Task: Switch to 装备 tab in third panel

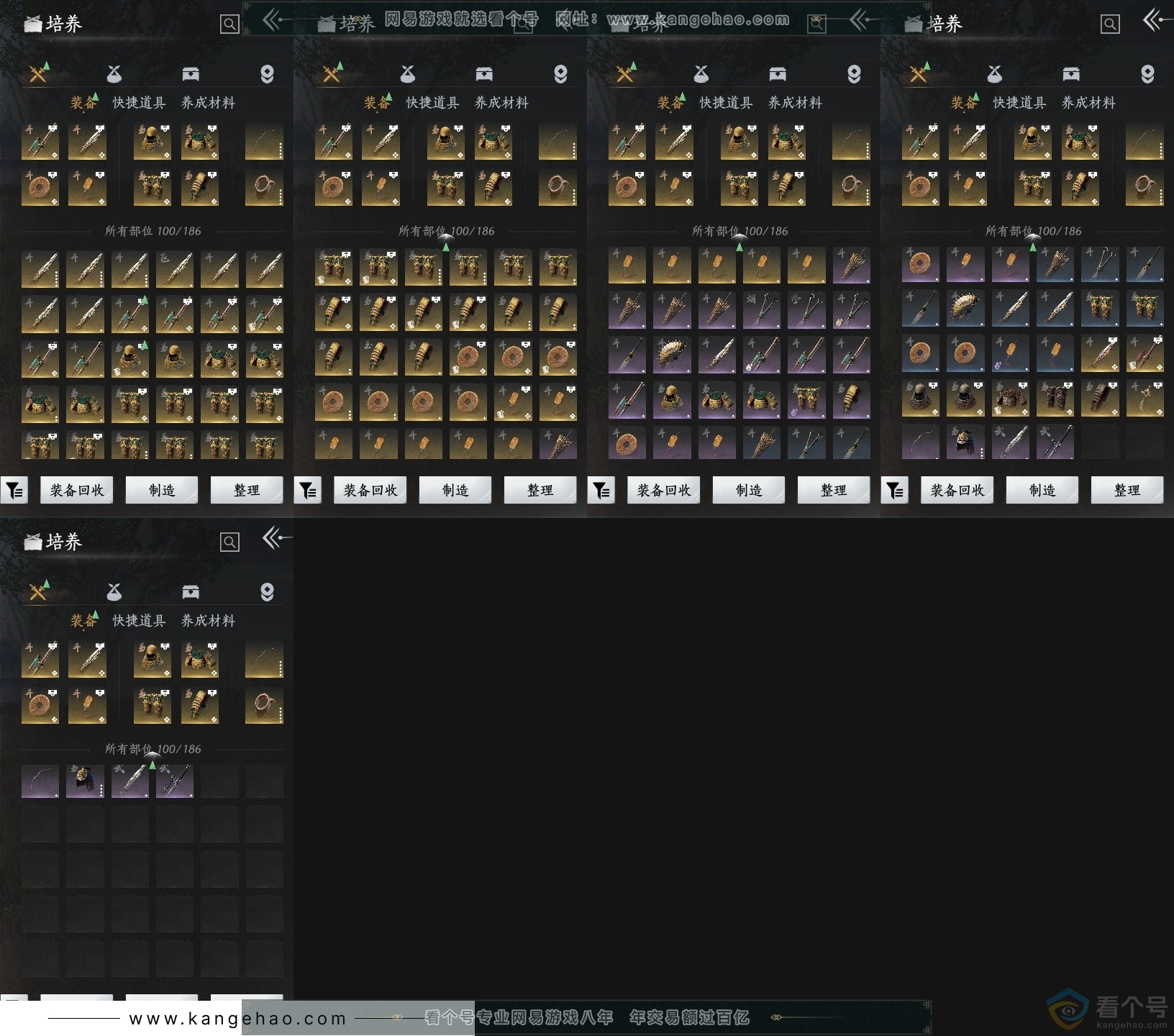Action: click(x=670, y=103)
